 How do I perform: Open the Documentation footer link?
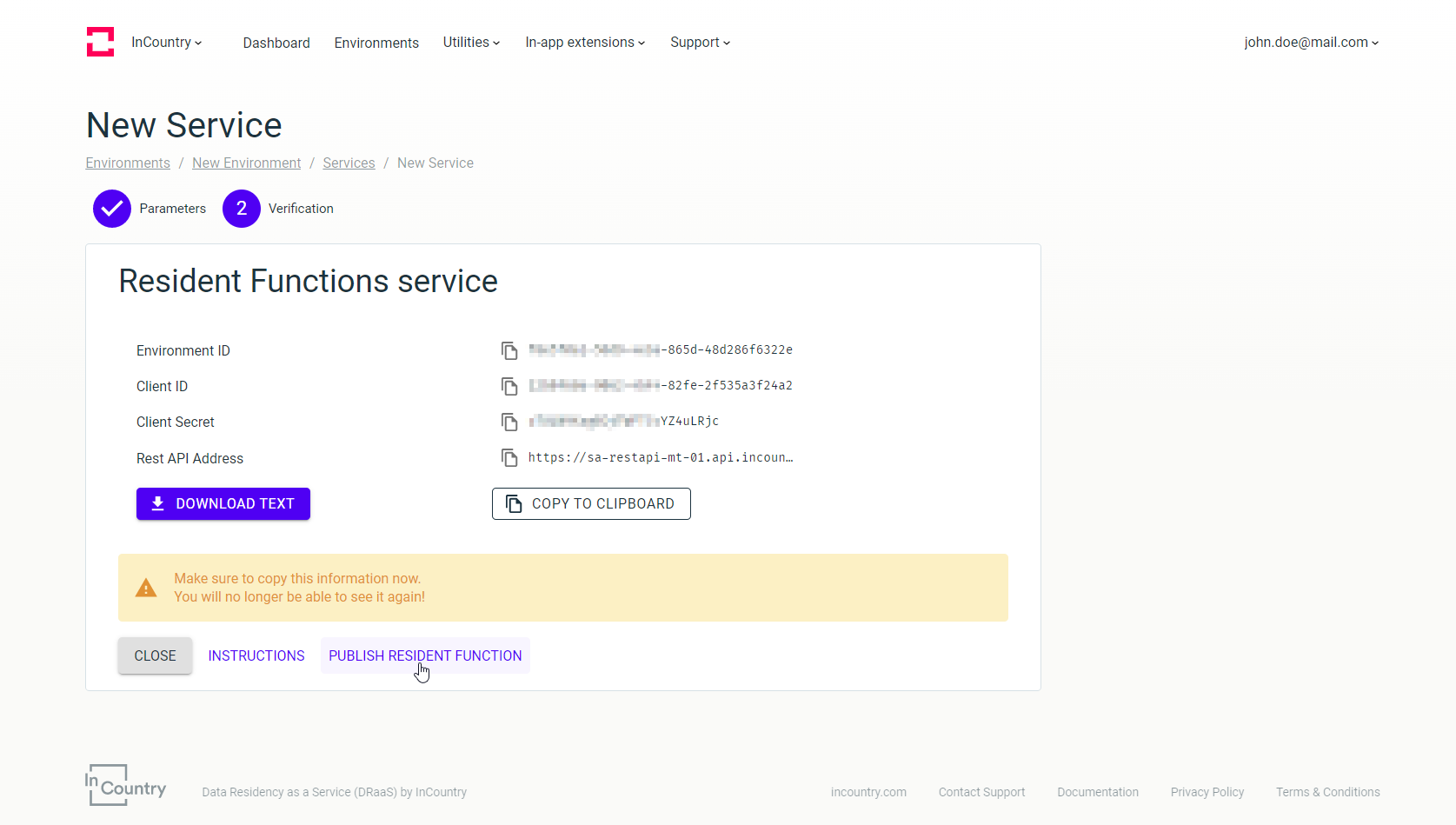(x=1098, y=792)
